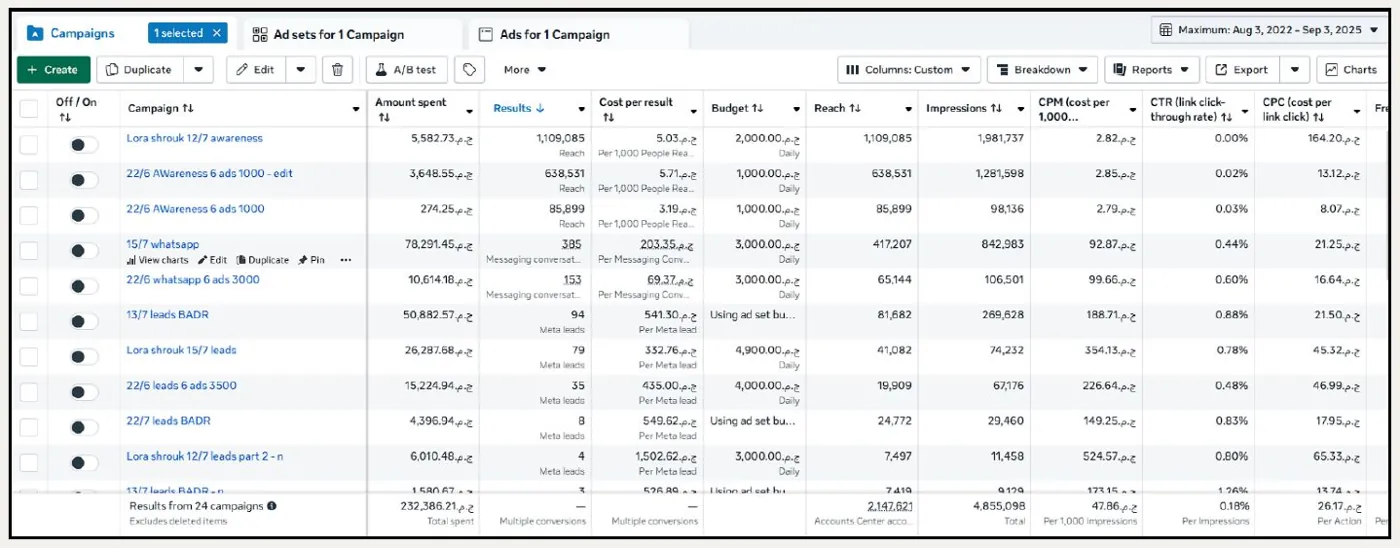Click the tag/label icon button
This screenshot has width=1400, height=548.
469,70
